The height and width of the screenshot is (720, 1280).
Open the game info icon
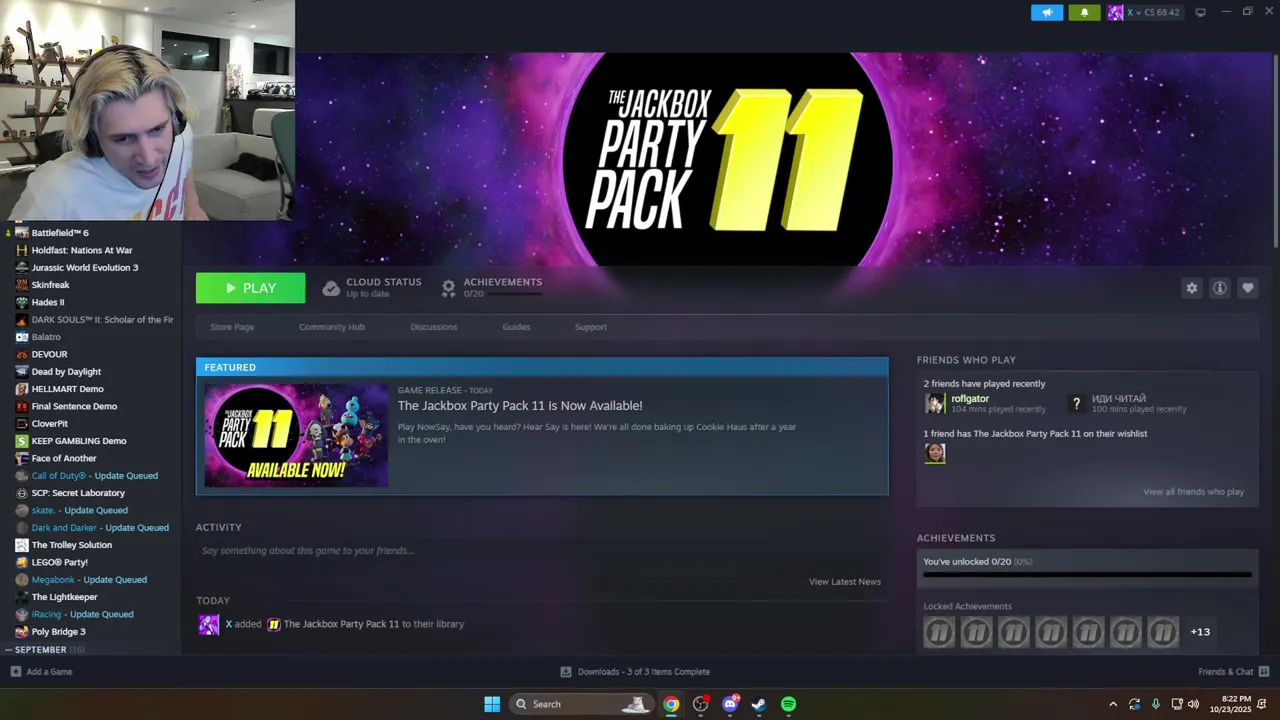(1219, 288)
